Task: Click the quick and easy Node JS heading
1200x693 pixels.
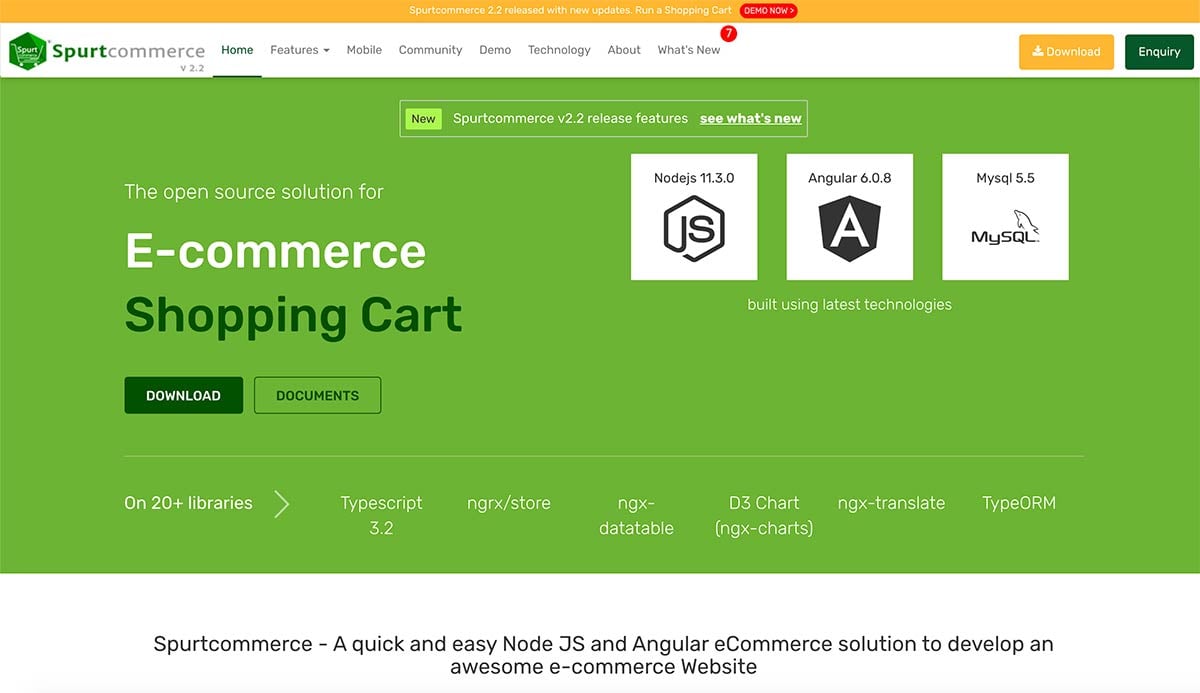Action: 603,655
